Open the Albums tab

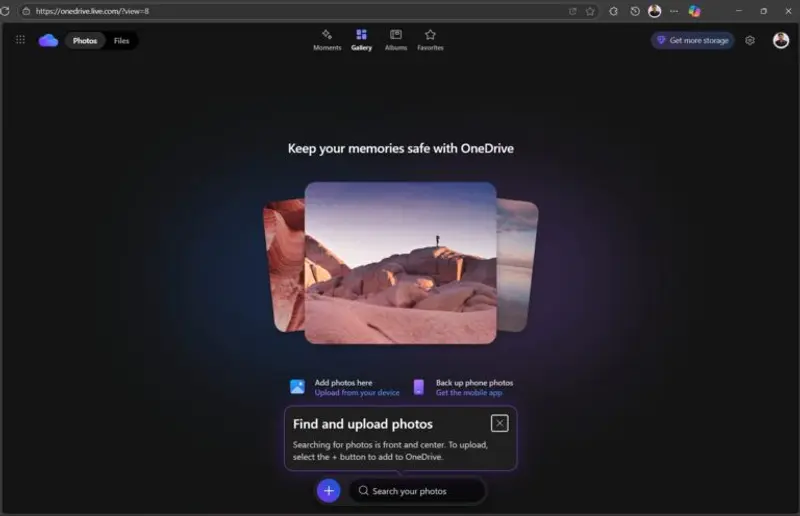pyautogui.click(x=396, y=40)
